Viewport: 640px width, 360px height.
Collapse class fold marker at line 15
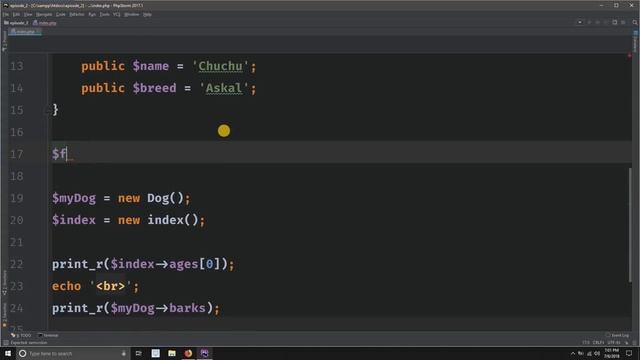48,110
